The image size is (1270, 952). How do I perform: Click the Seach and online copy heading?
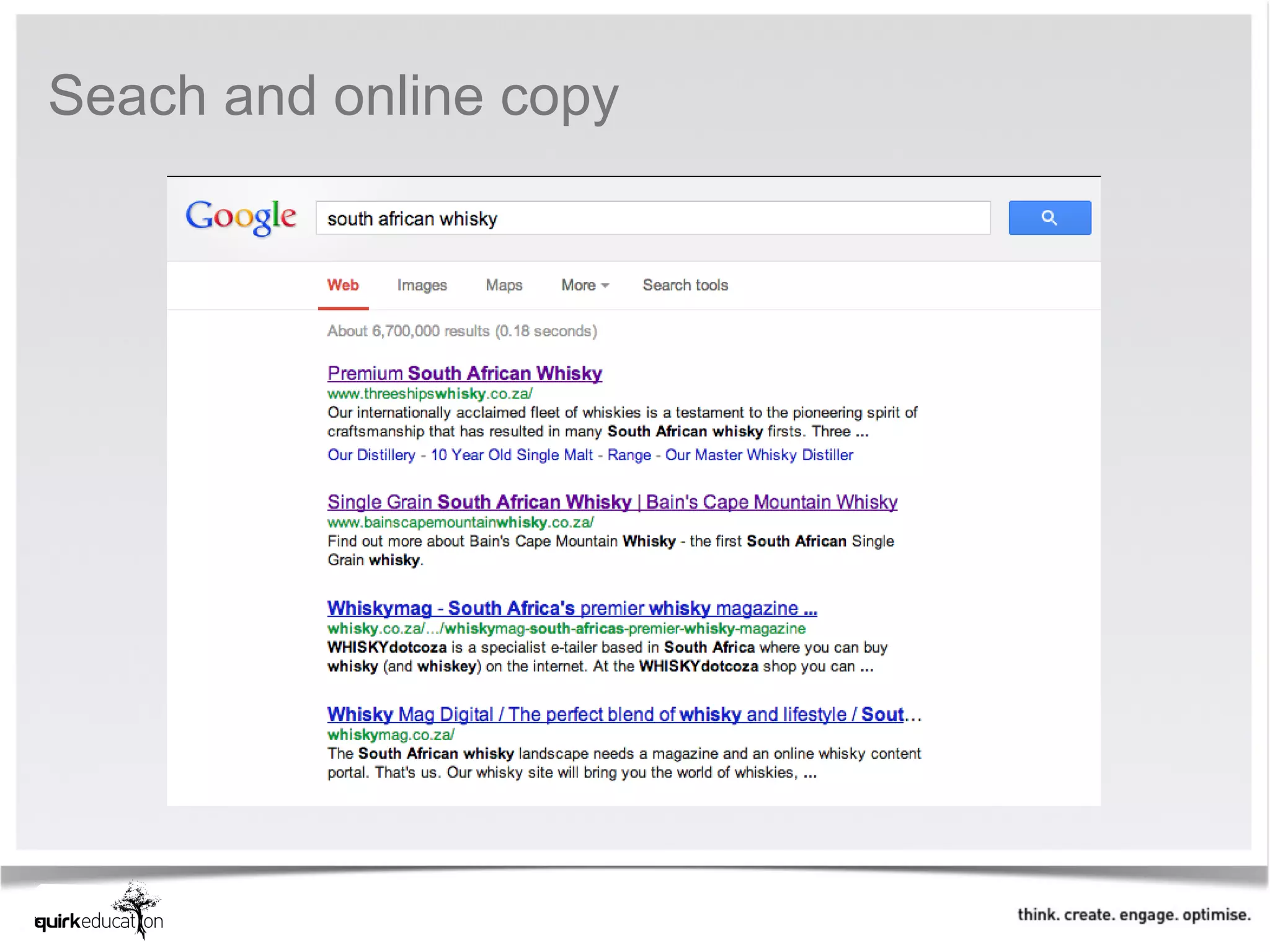tap(334, 97)
